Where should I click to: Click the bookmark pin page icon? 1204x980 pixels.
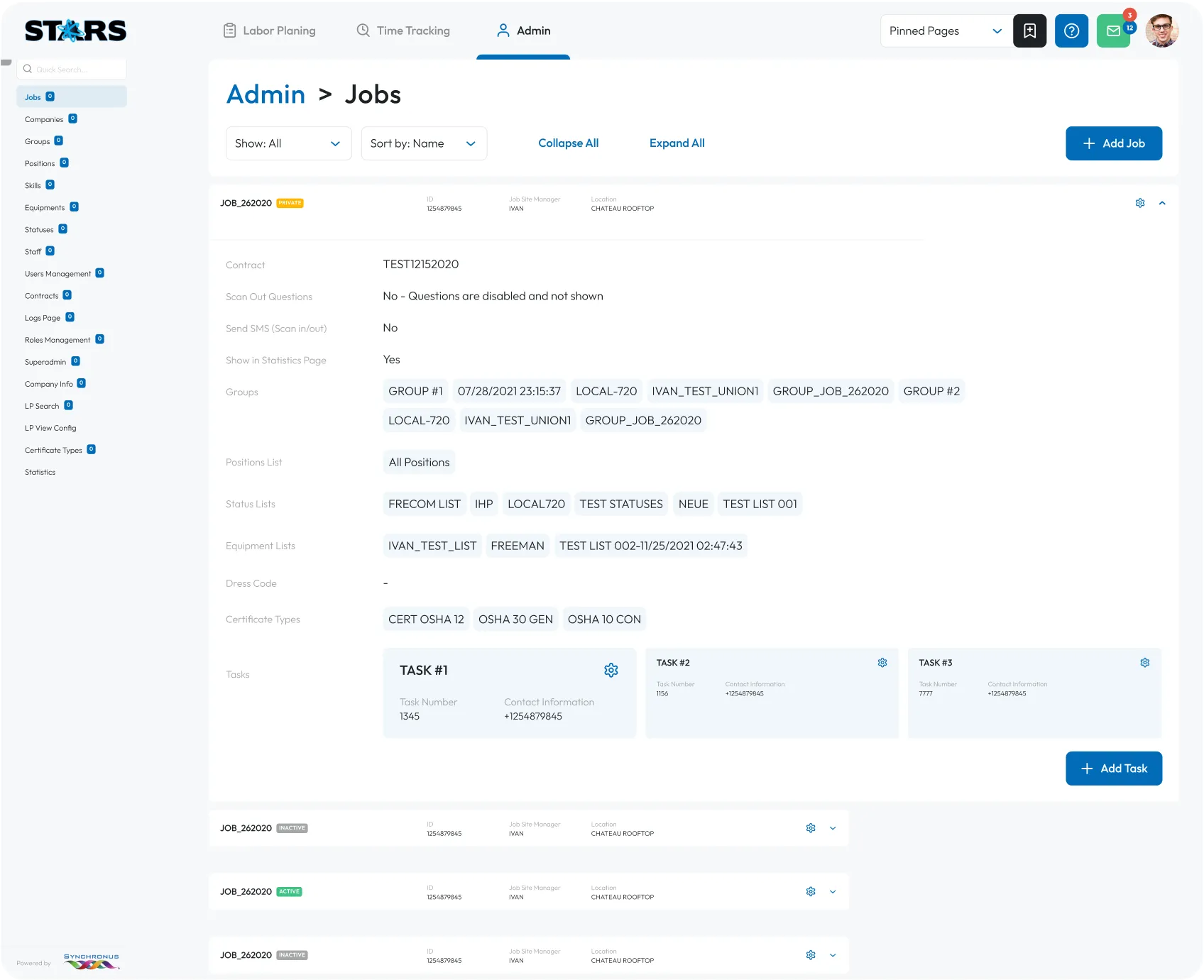pyautogui.click(x=1029, y=31)
